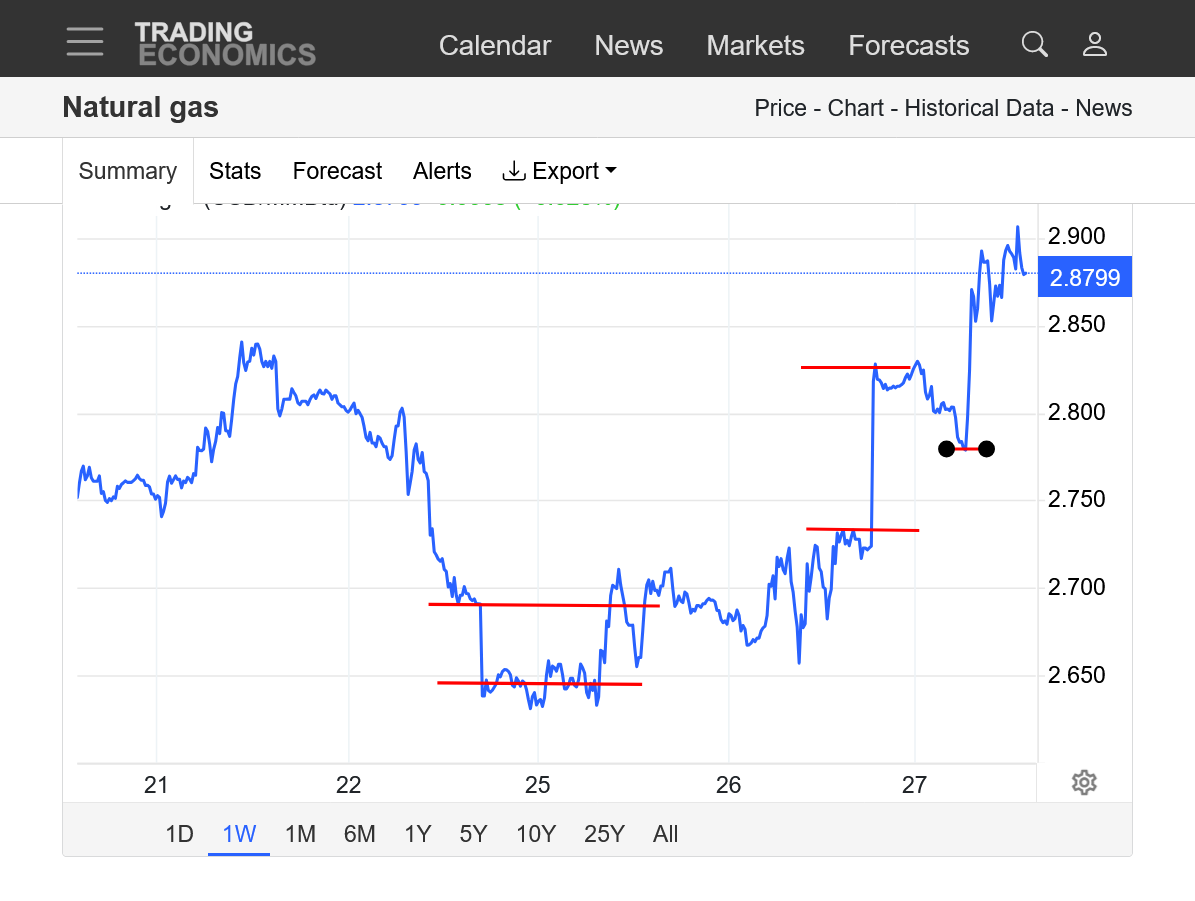
Task: Click the Trading Economics logo
Action: tap(225, 44)
